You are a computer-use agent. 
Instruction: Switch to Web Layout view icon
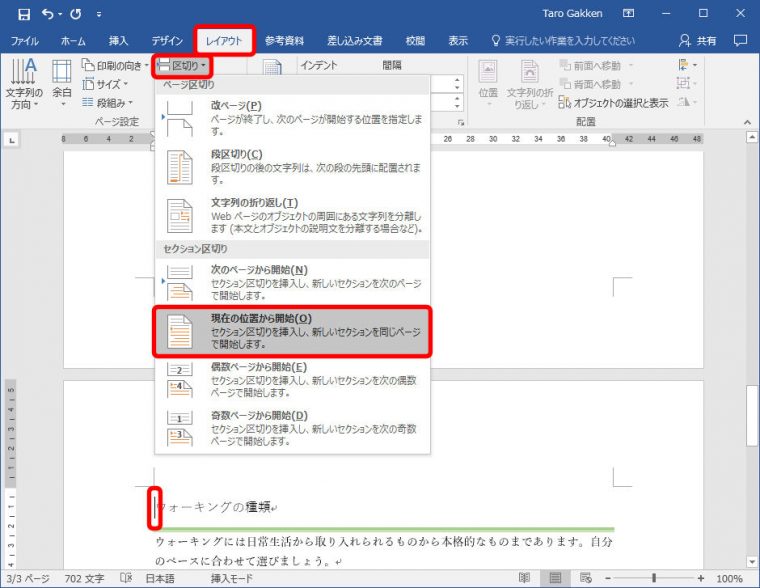586,578
